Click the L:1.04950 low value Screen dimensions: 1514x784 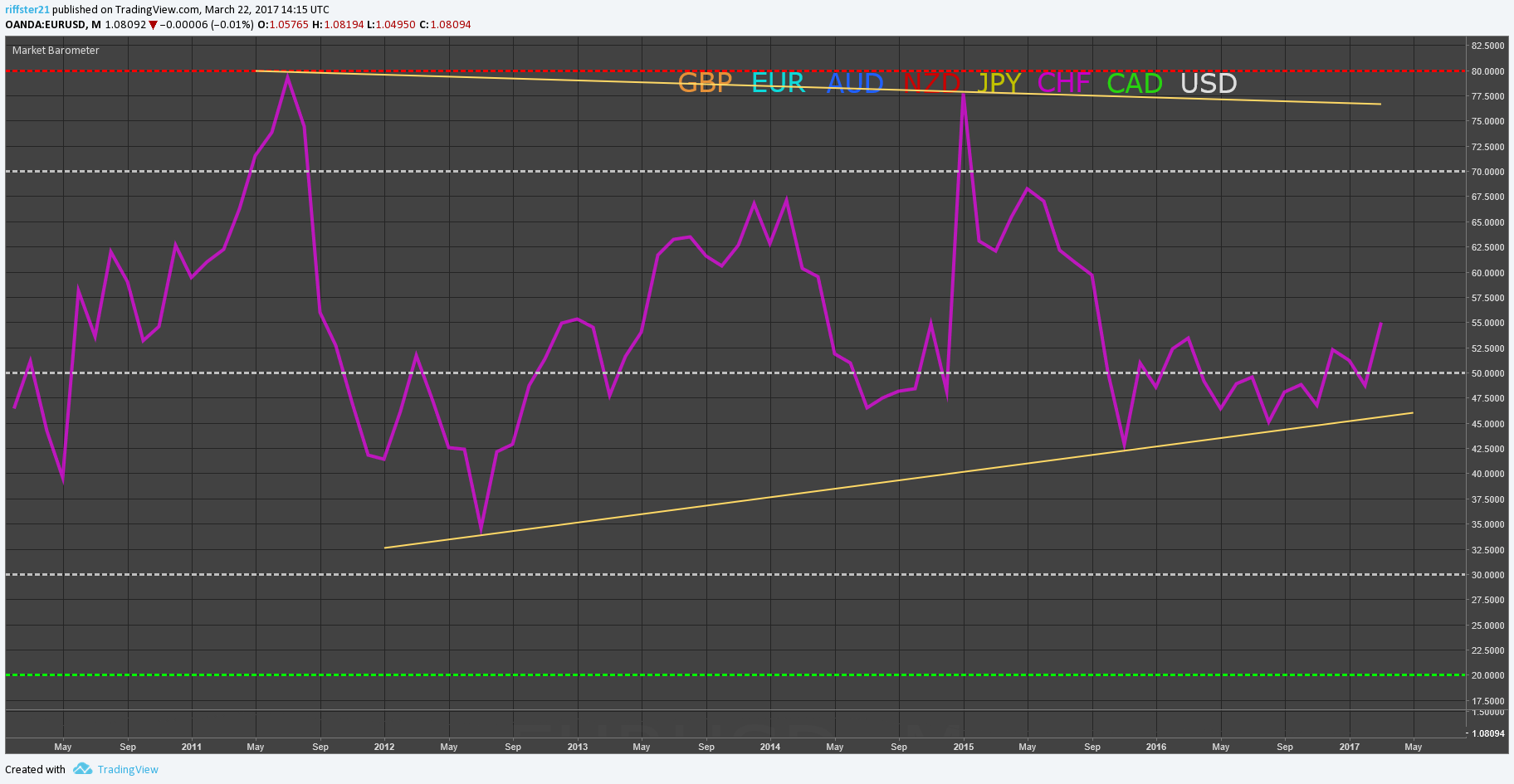391,25
